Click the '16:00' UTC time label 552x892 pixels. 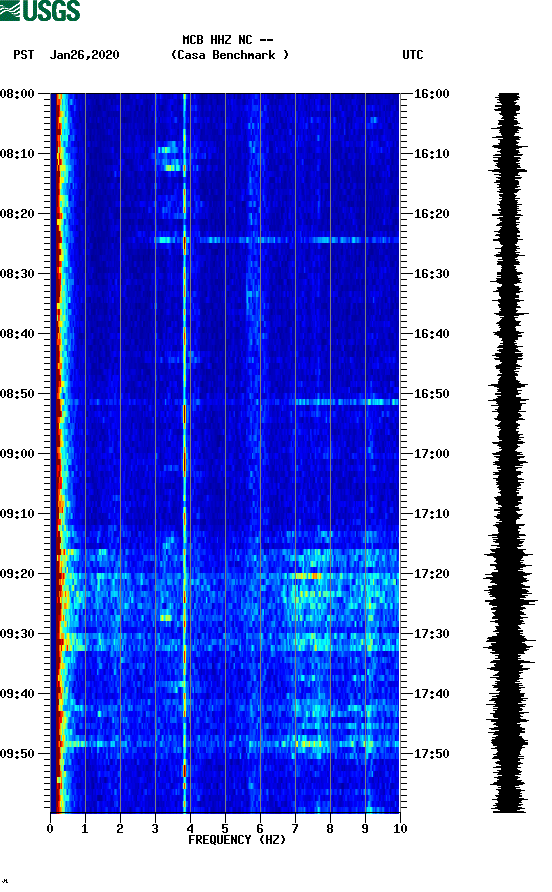tap(431, 93)
